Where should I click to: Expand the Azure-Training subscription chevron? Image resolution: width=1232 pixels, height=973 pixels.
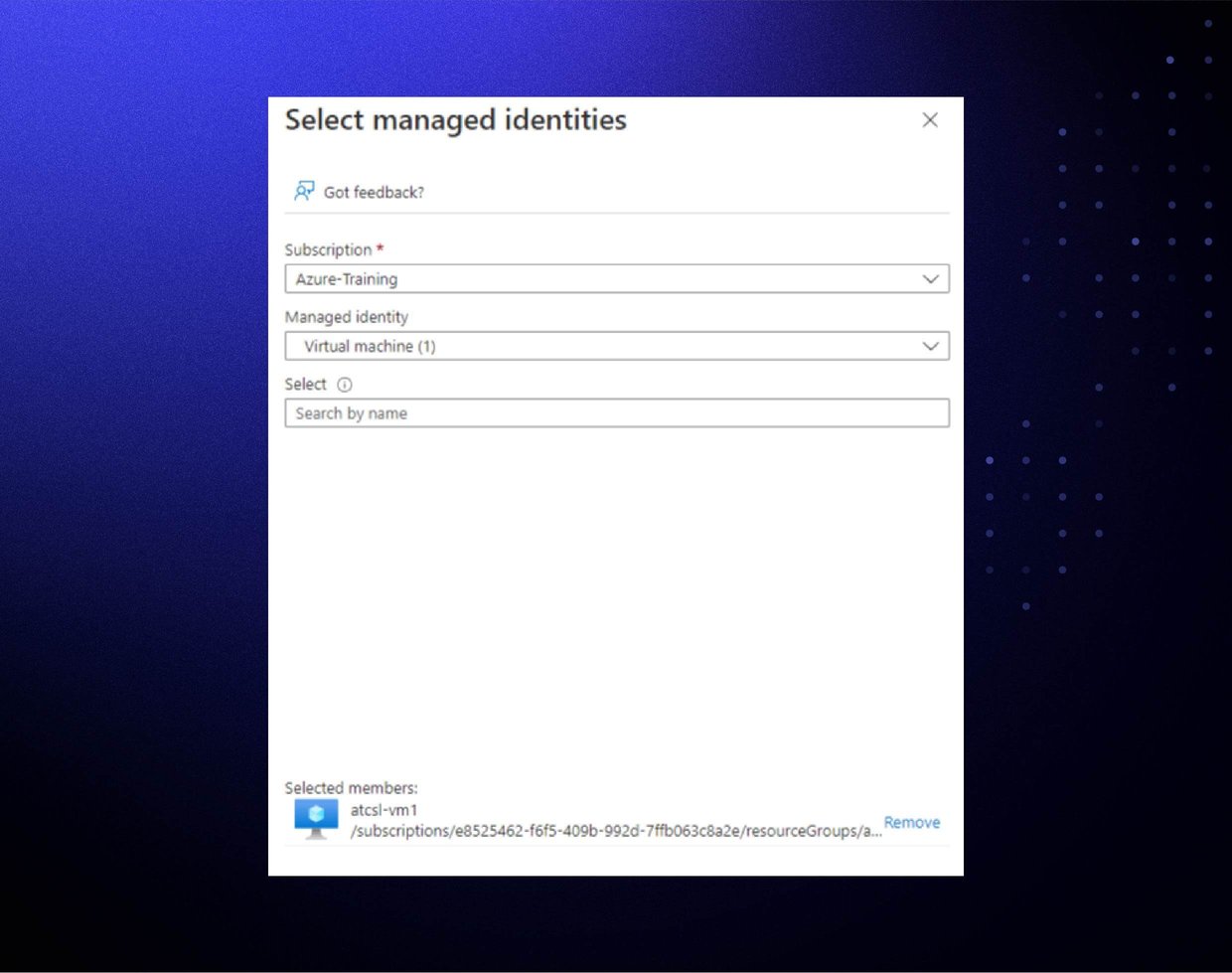point(931,278)
